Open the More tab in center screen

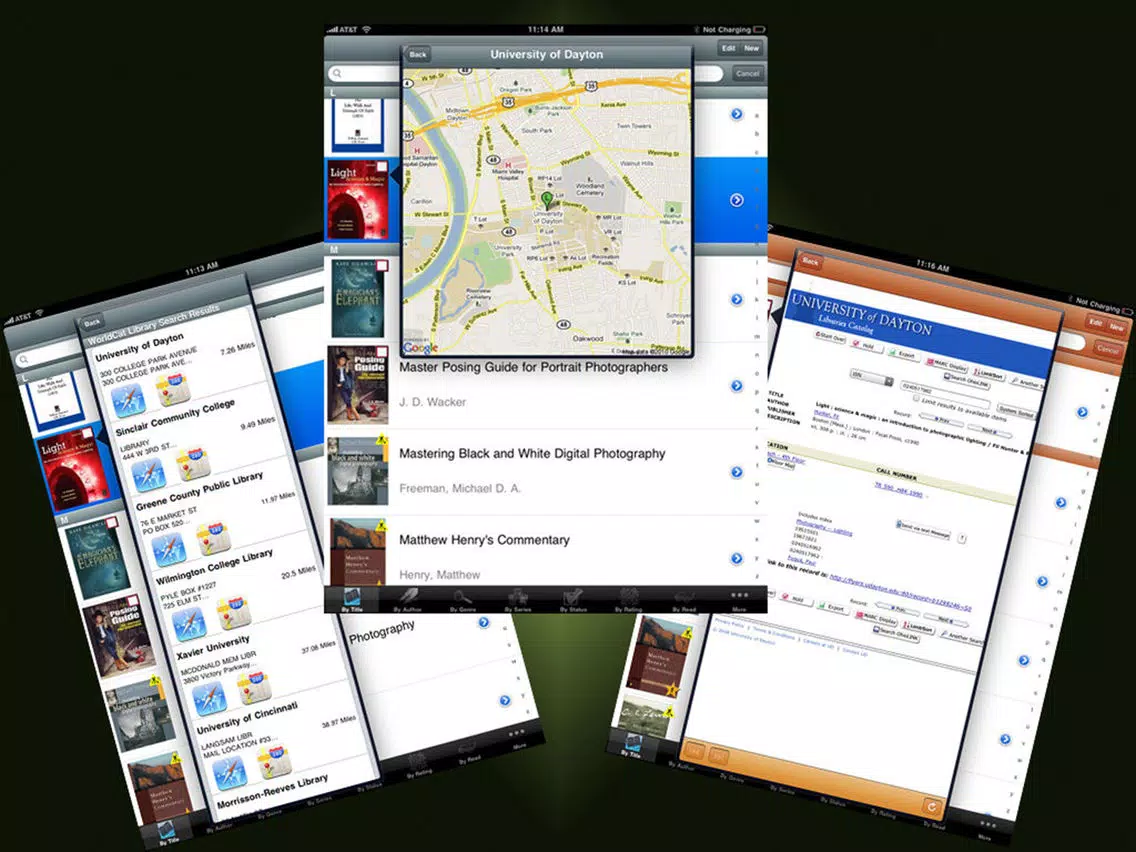tap(739, 600)
